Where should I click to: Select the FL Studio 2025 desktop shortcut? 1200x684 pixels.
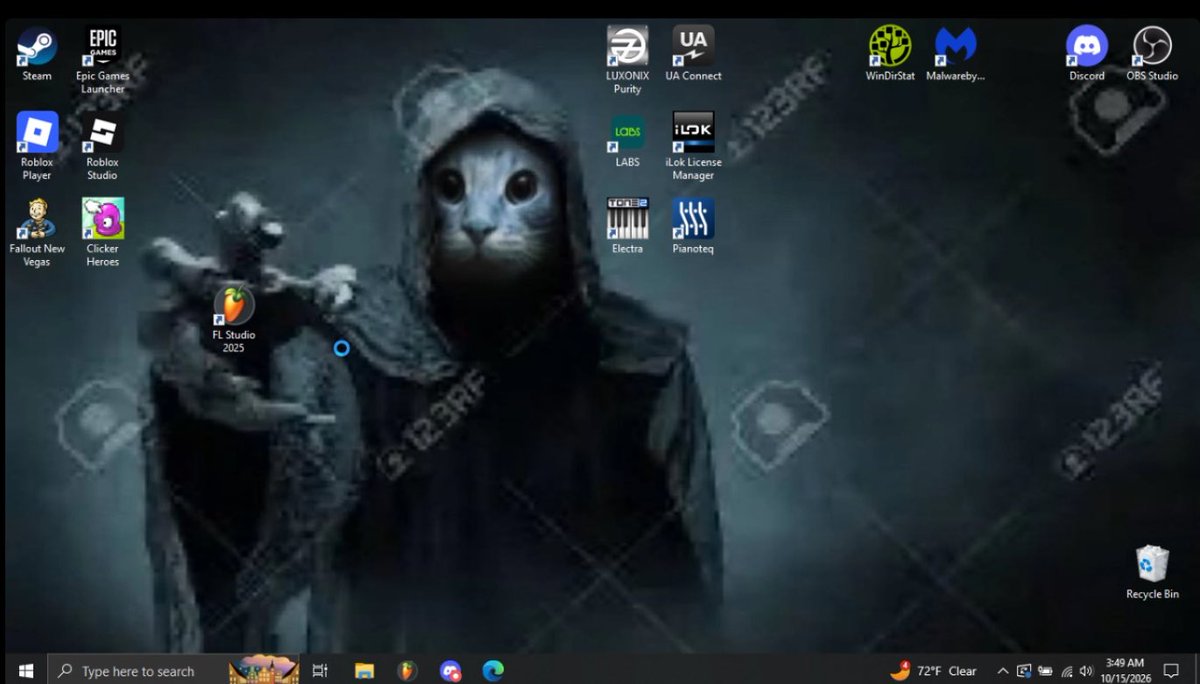(233, 319)
